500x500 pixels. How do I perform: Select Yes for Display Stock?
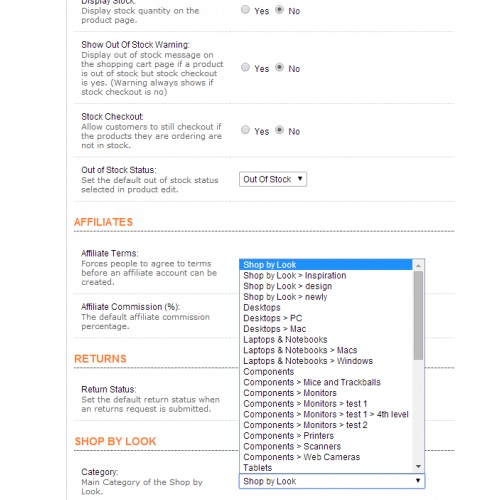coord(245,10)
